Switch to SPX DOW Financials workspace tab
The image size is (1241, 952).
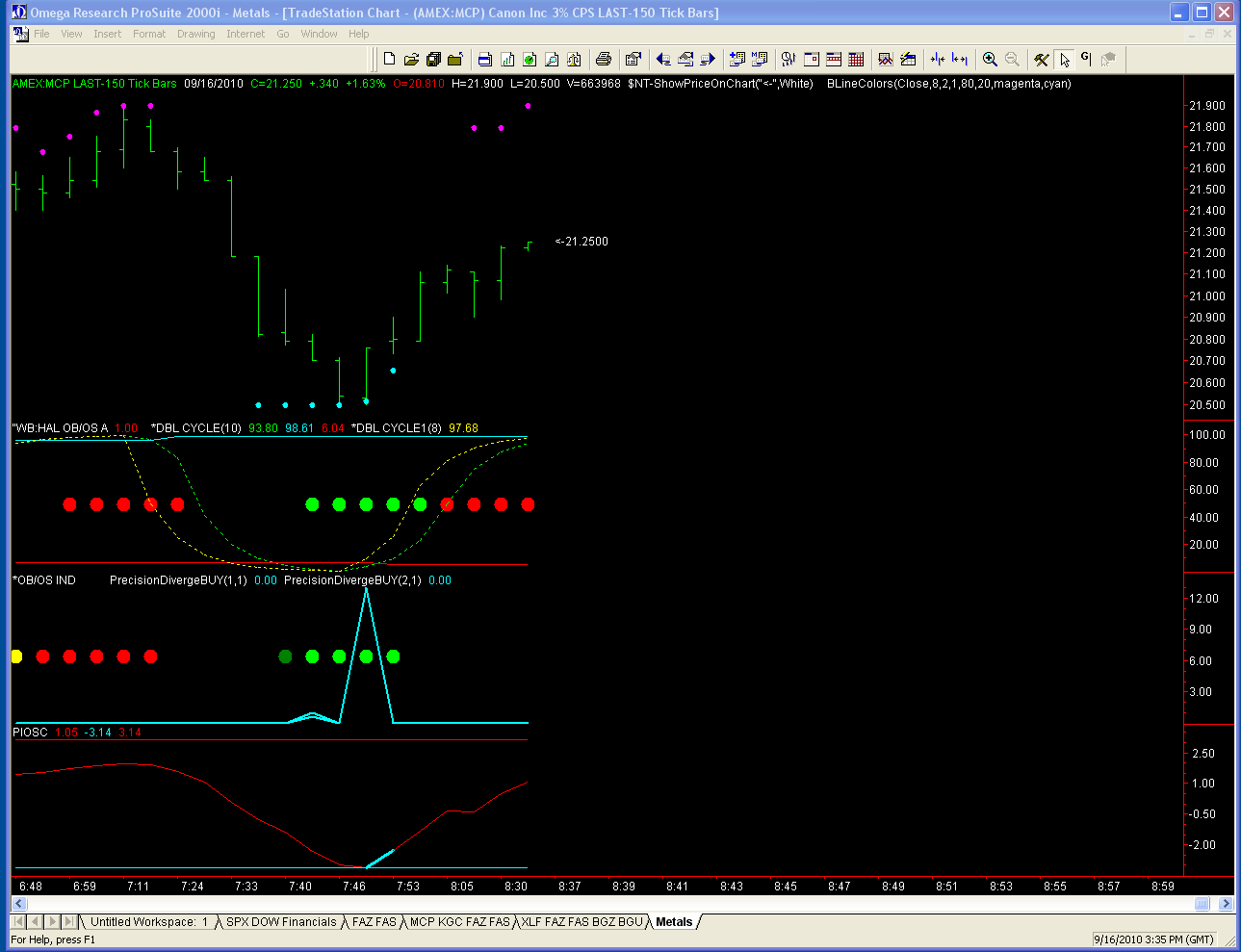[x=281, y=922]
